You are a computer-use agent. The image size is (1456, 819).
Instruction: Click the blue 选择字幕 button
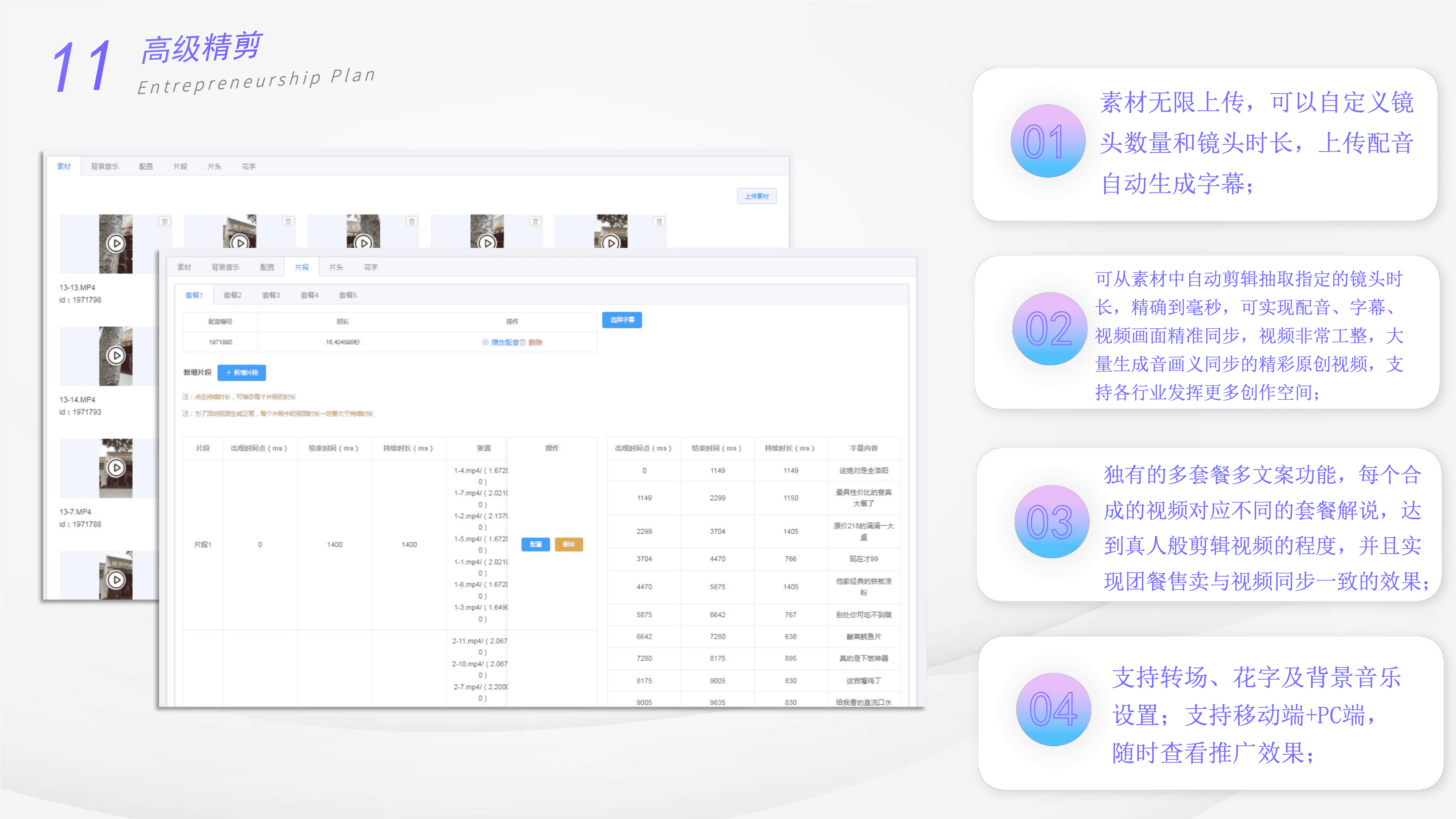click(x=622, y=320)
